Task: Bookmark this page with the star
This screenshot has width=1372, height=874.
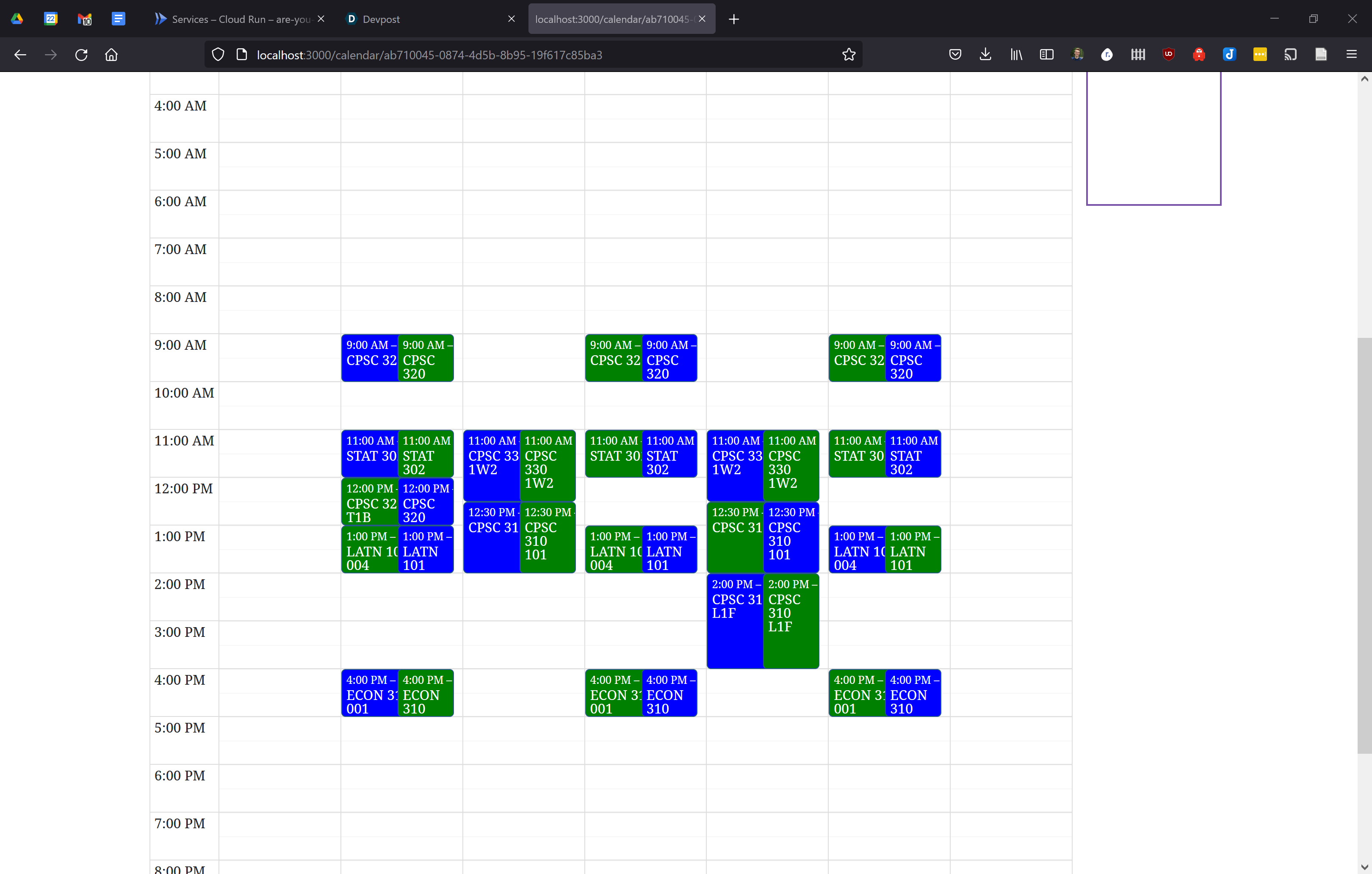Action: pos(848,55)
